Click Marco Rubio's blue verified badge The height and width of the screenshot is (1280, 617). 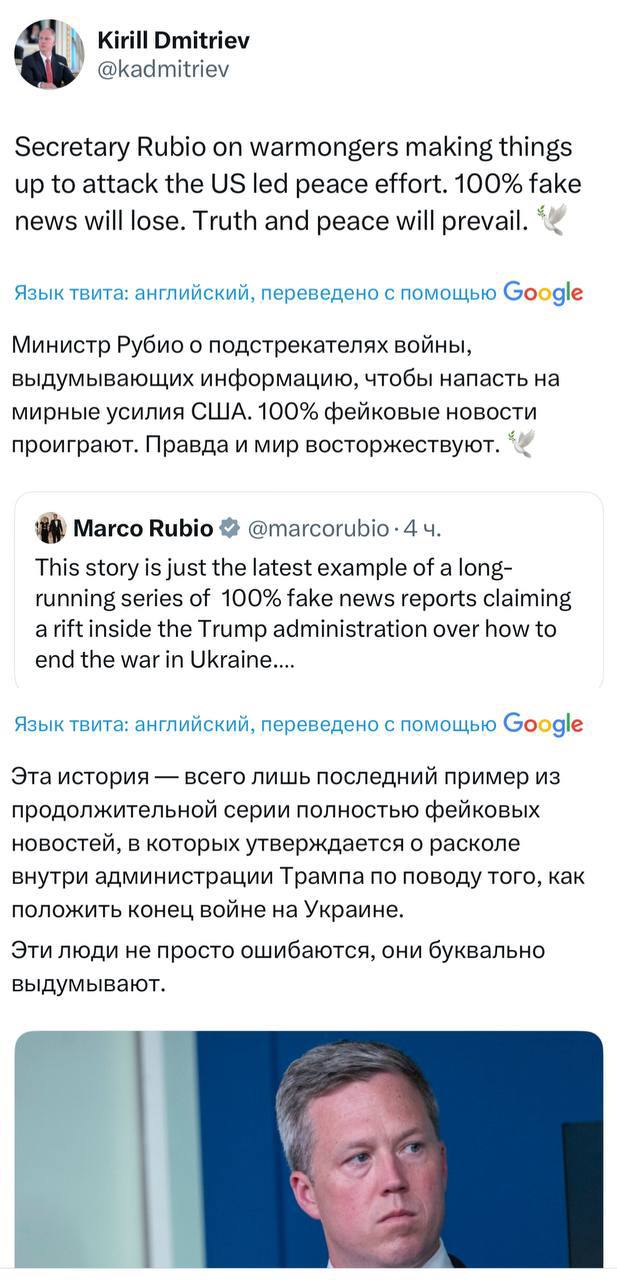point(229,528)
